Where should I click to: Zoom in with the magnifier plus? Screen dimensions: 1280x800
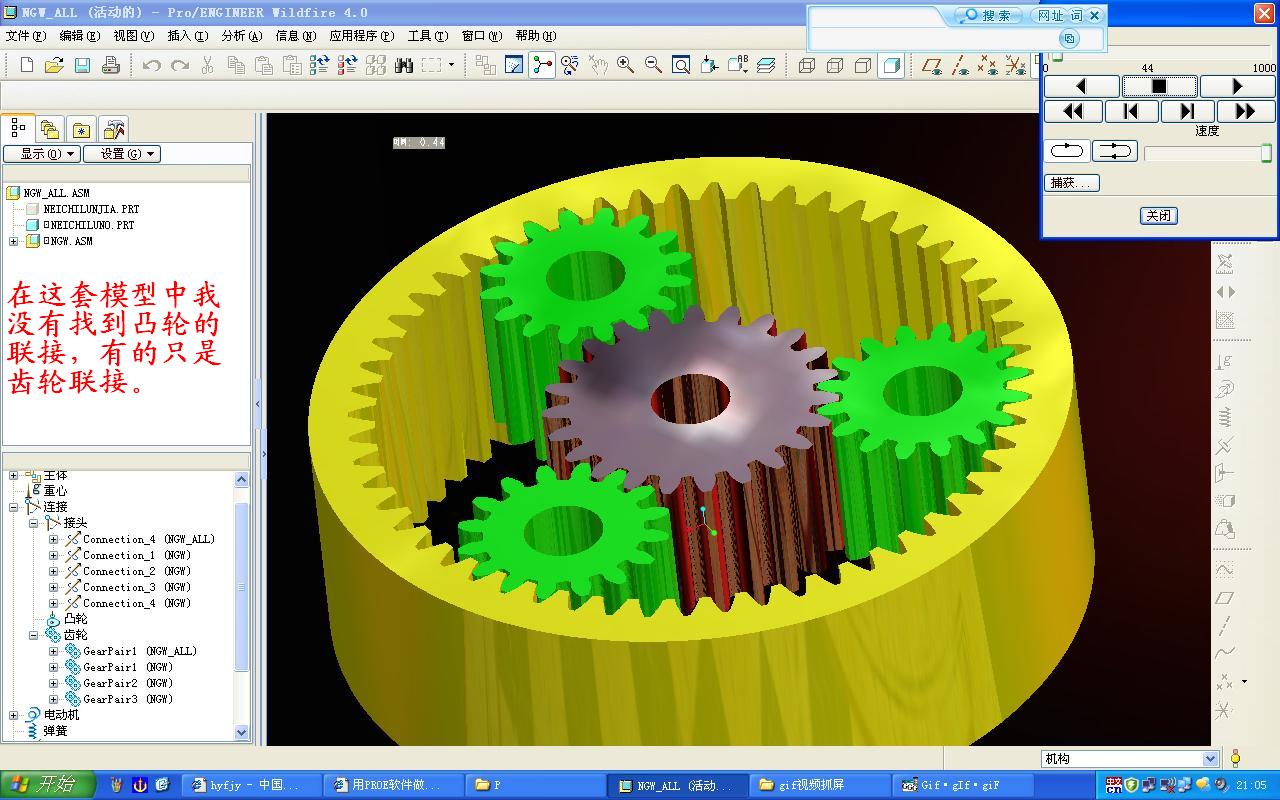pyautogui.click(x=626, y=65)
